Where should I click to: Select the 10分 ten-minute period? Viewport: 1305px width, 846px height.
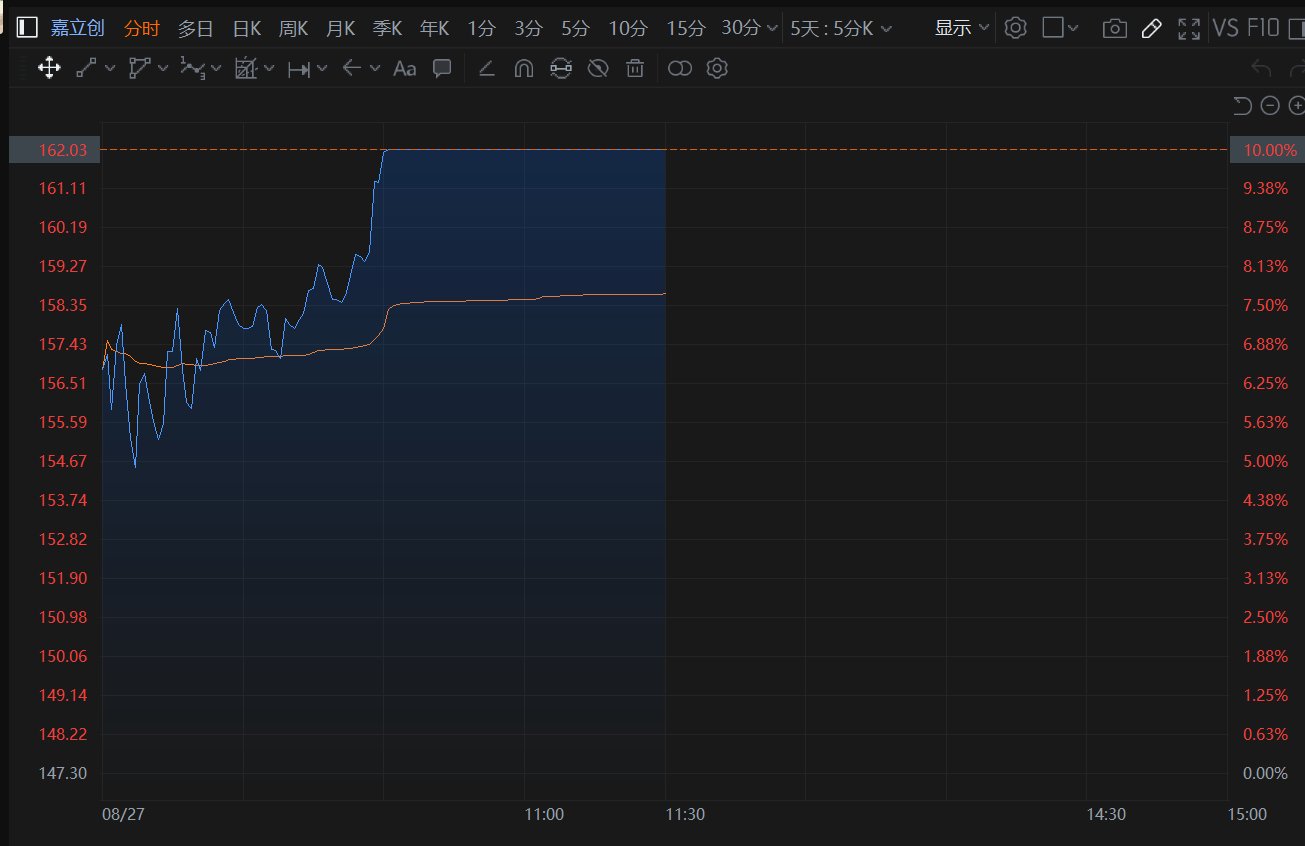click(x=628, y=28)
